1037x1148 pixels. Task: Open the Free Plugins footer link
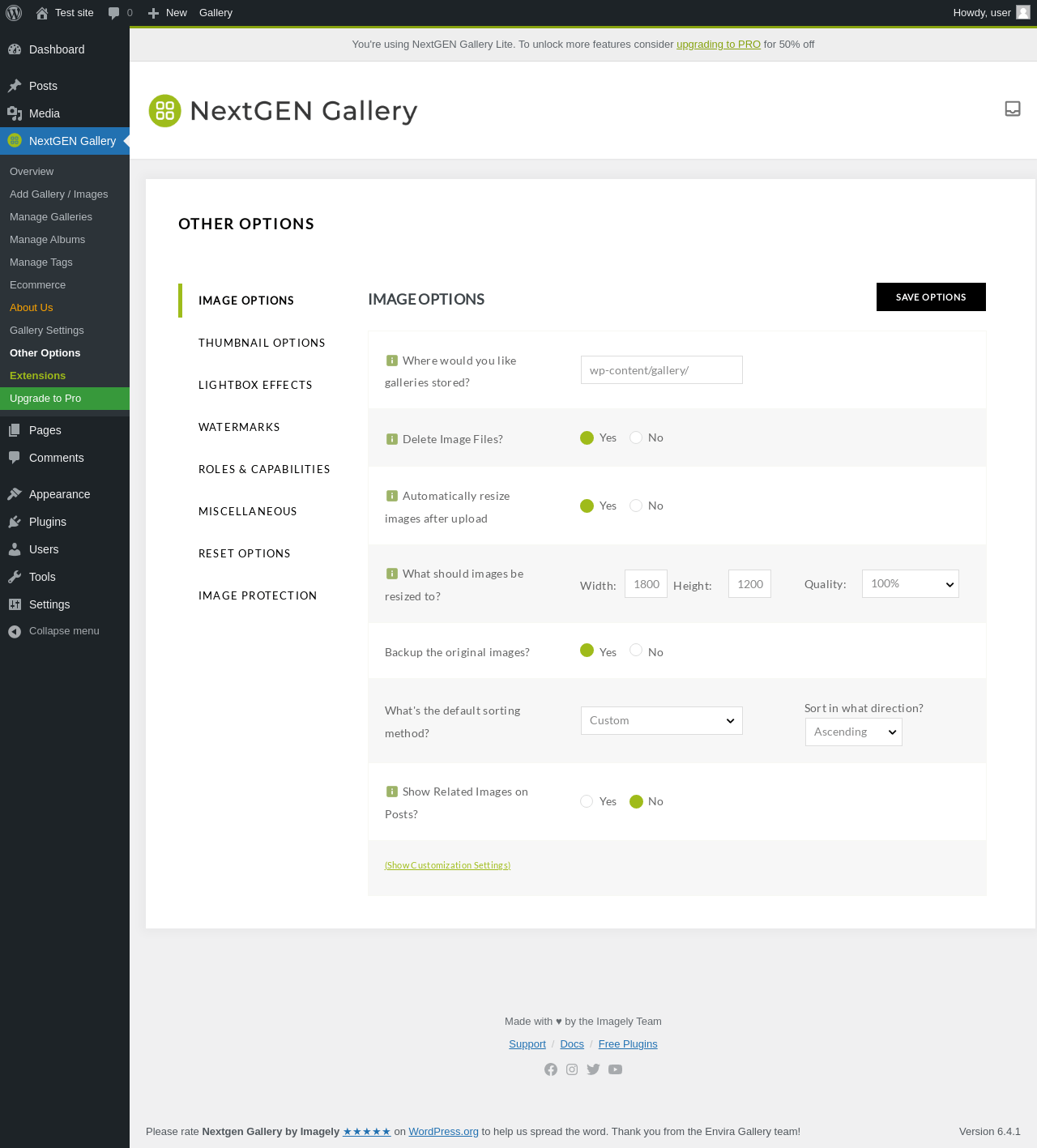tap(628, 1044)
